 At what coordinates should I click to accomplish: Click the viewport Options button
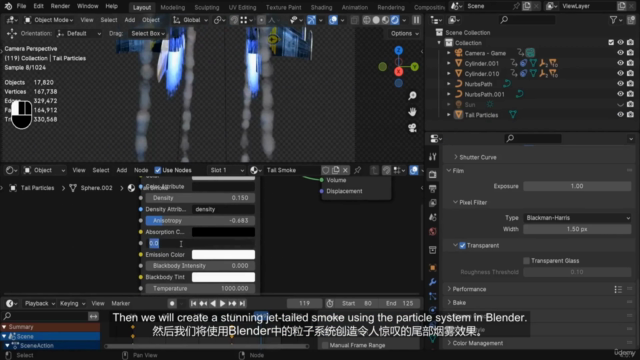click(x=404, y=33)
